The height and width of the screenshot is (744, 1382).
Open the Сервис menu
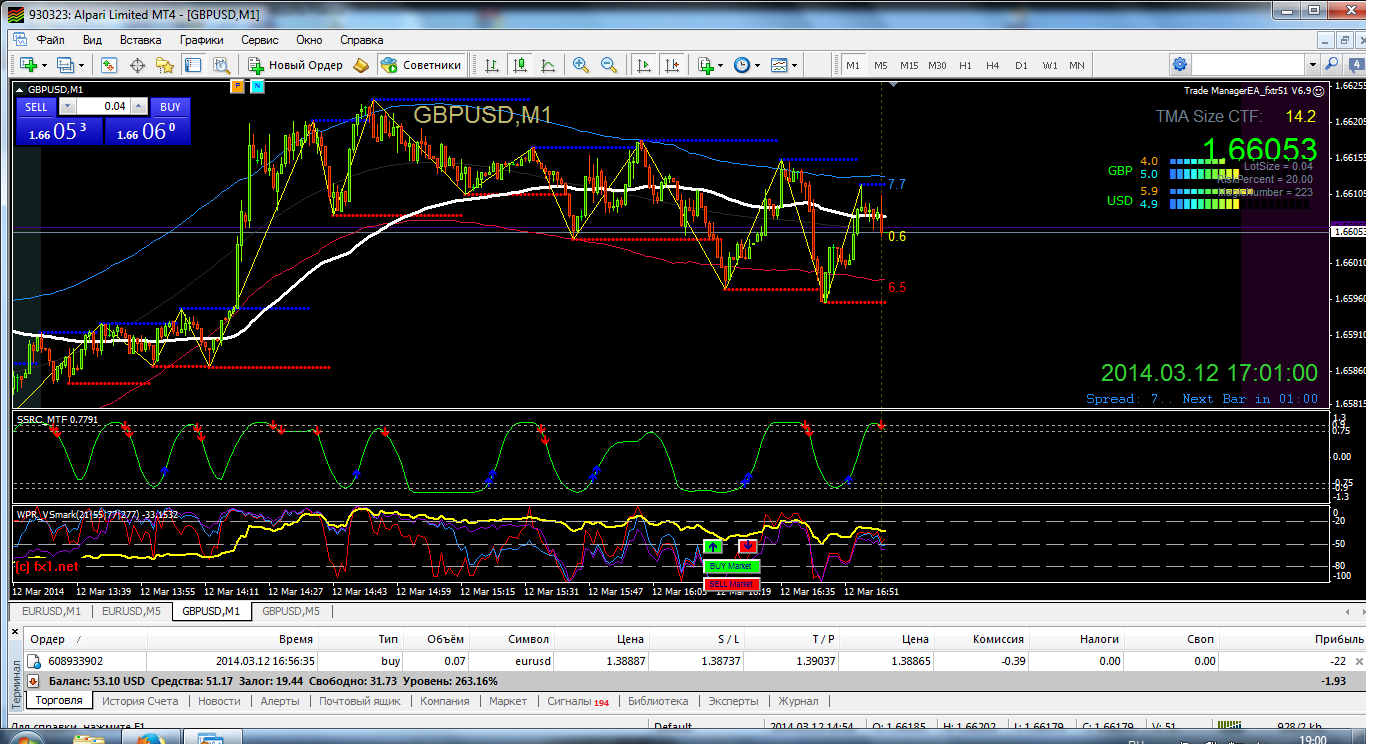tap(260, 40)
